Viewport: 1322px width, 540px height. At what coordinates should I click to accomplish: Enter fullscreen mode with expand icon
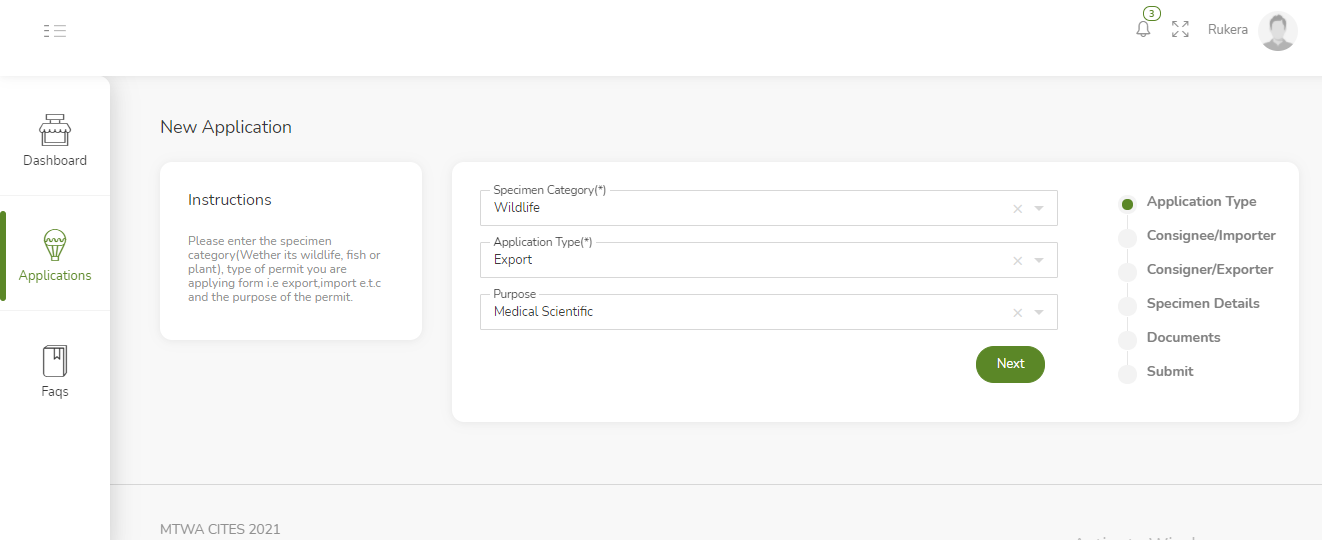pos(1180,30)
